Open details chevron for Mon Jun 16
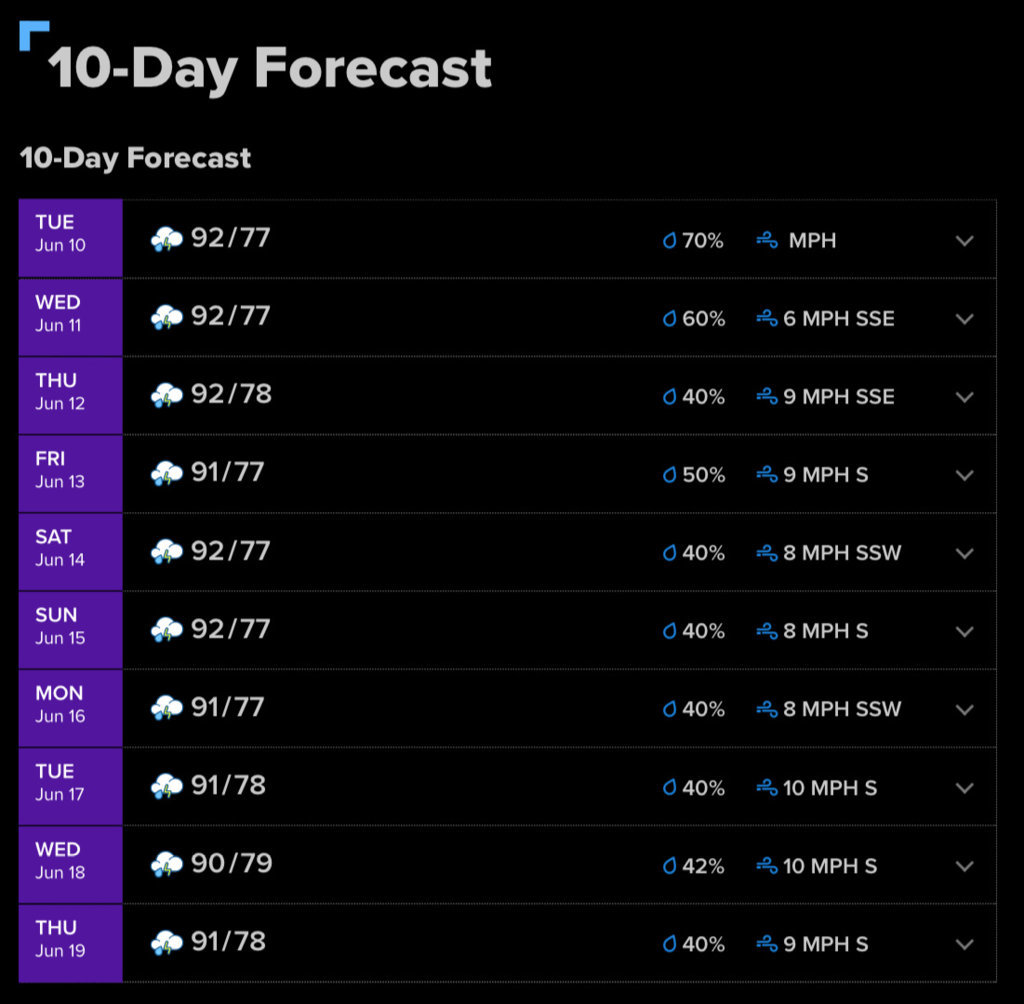Screen dimensions: 1024x1004 [x=965, y=709]
